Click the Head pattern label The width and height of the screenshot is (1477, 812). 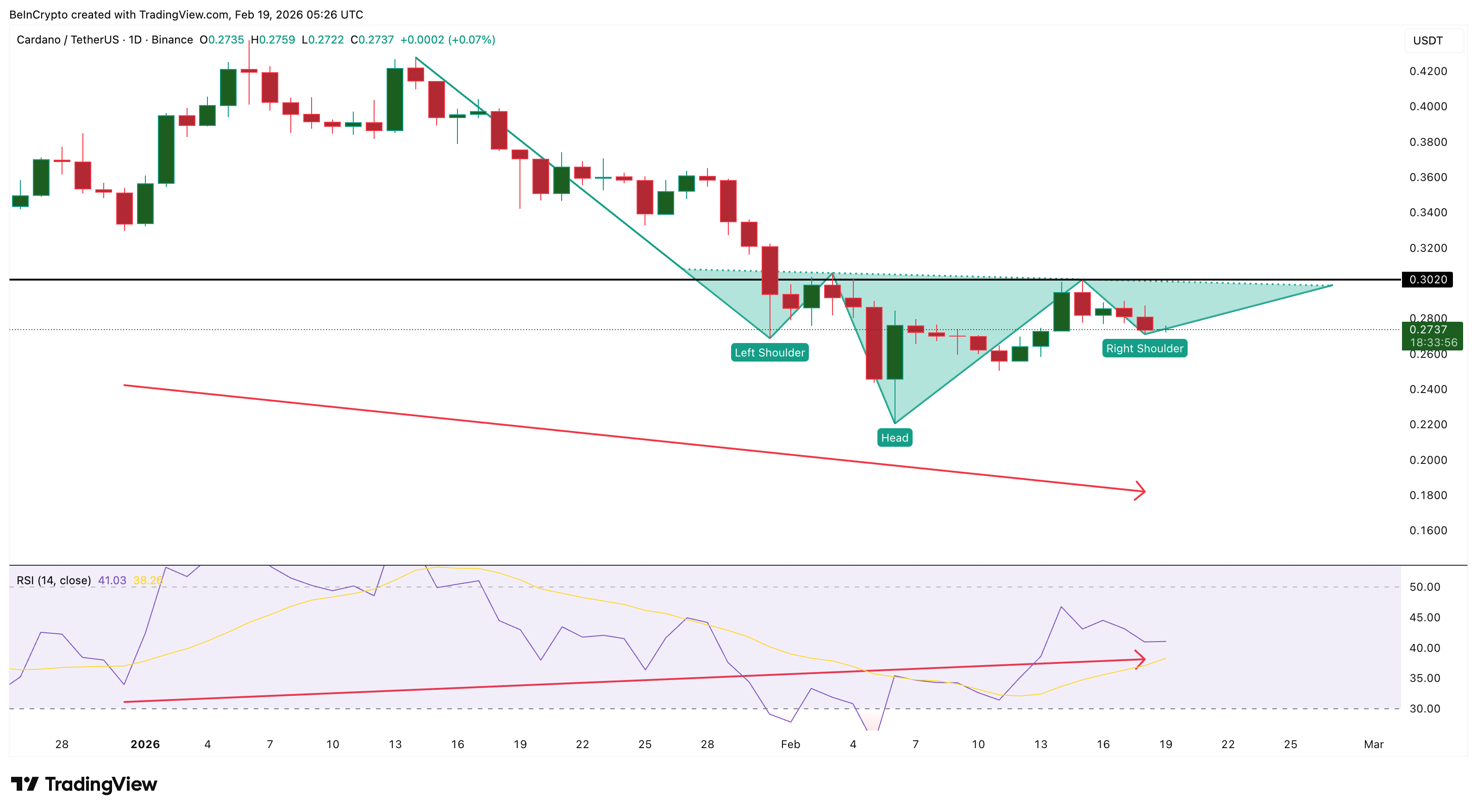pos(895,437)
